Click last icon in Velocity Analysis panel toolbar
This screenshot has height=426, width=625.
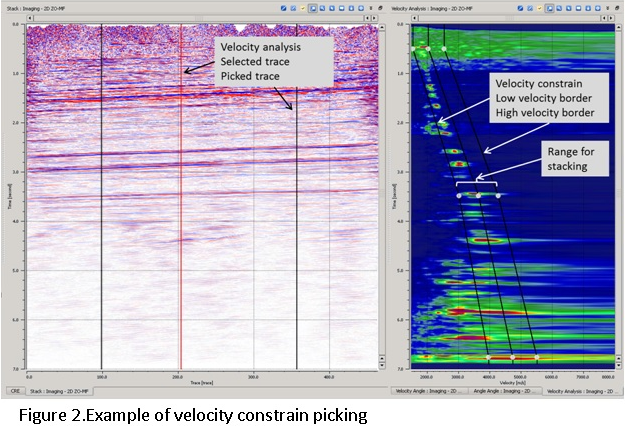tap(618, 8)
